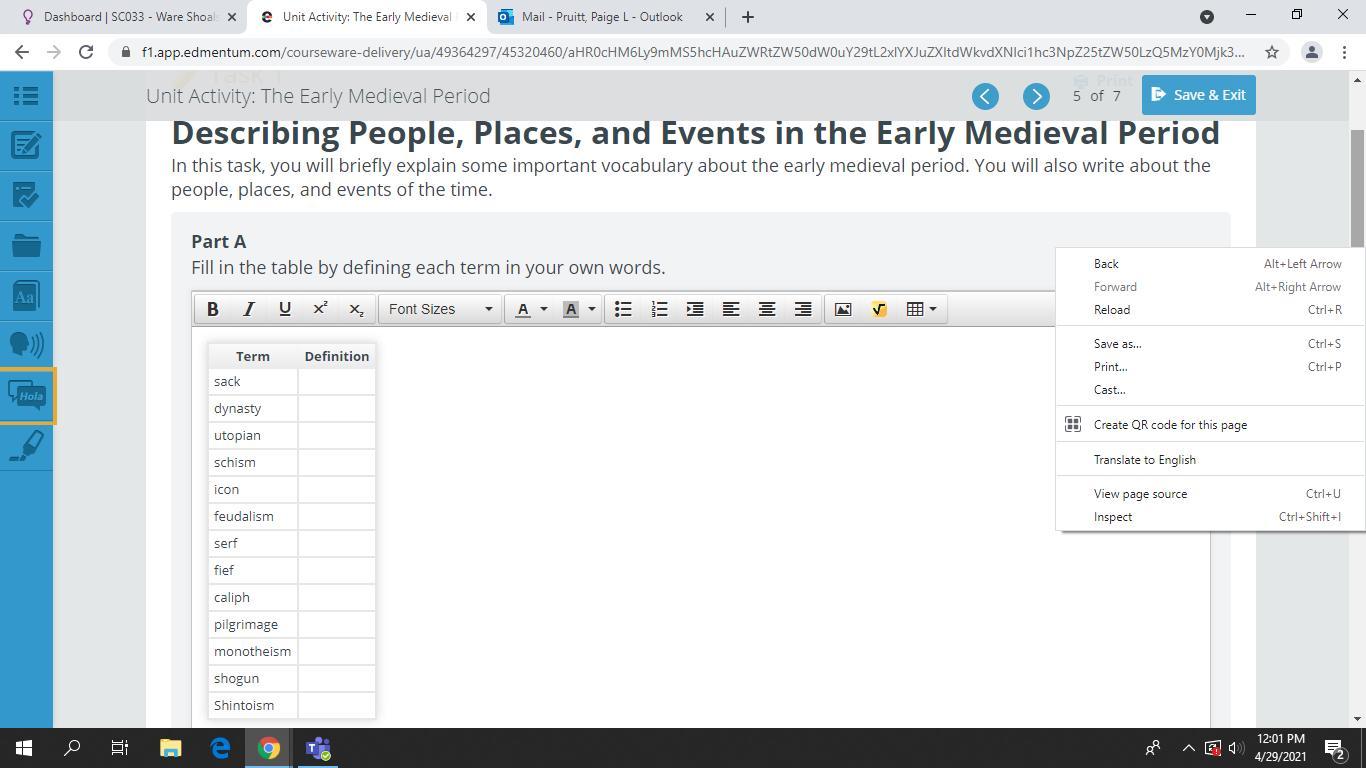Choose Back from the context menu
The height and width of the screenshot is (768, 1366).
click(x=1211, y=264)
